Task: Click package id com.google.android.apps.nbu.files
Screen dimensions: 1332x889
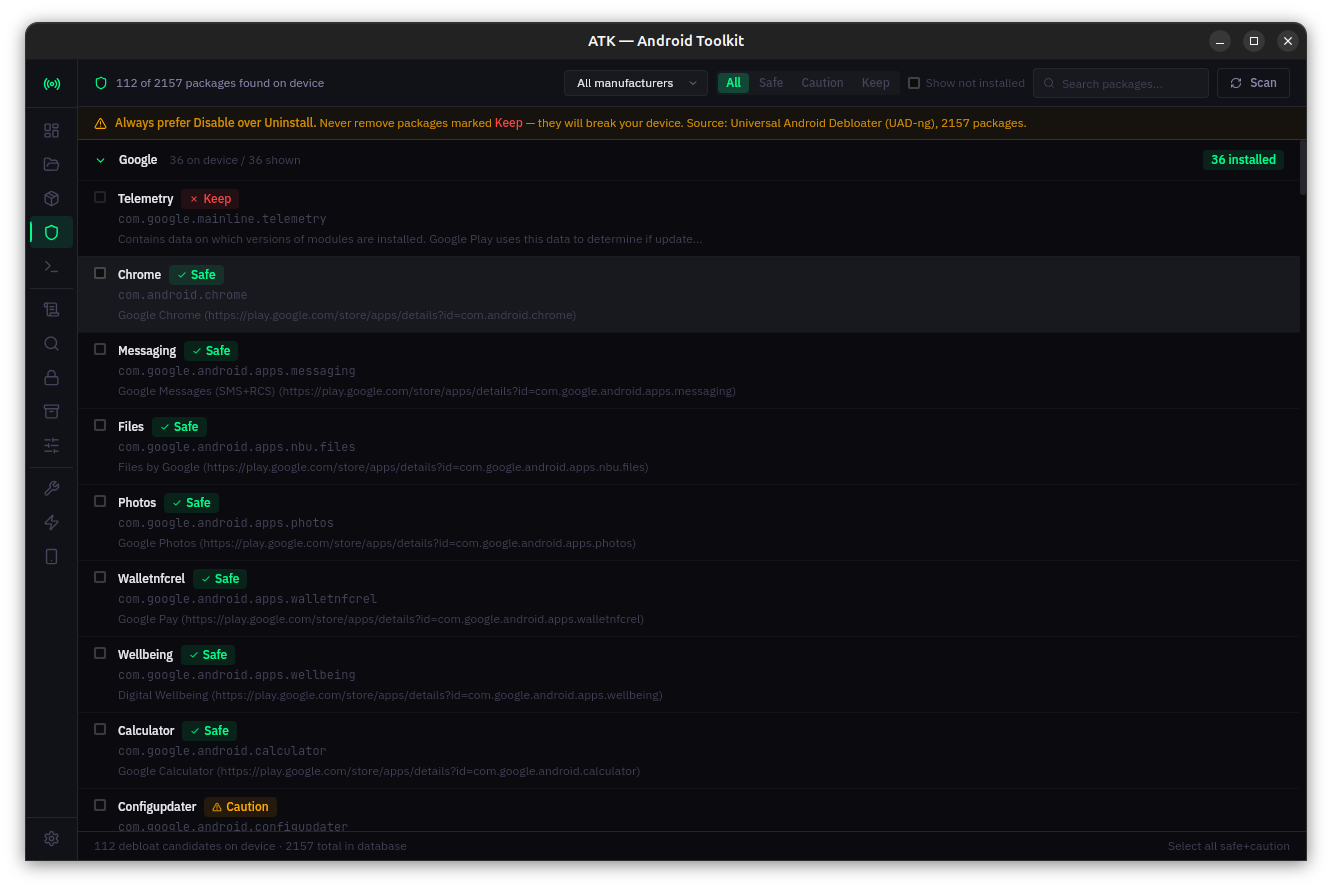Action: click(237, 447)
